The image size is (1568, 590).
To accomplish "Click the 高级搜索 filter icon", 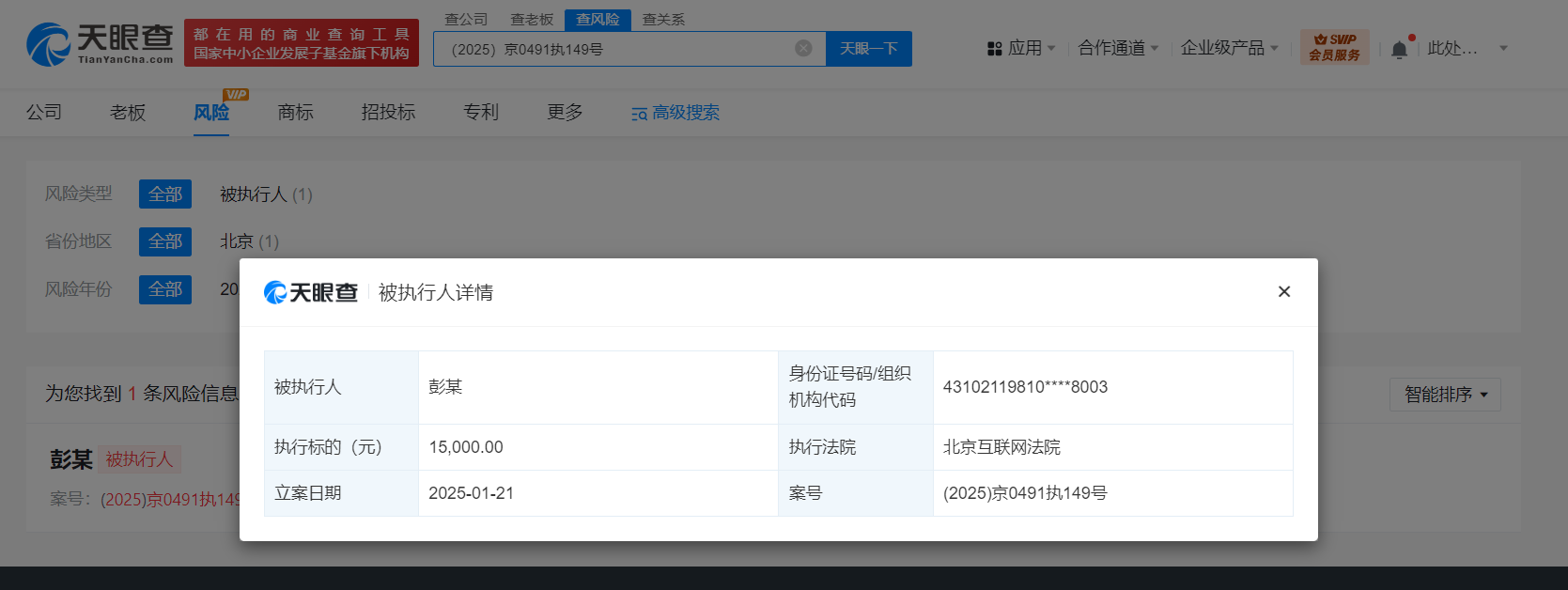I will pyautogui.click(x=639, y=114).
